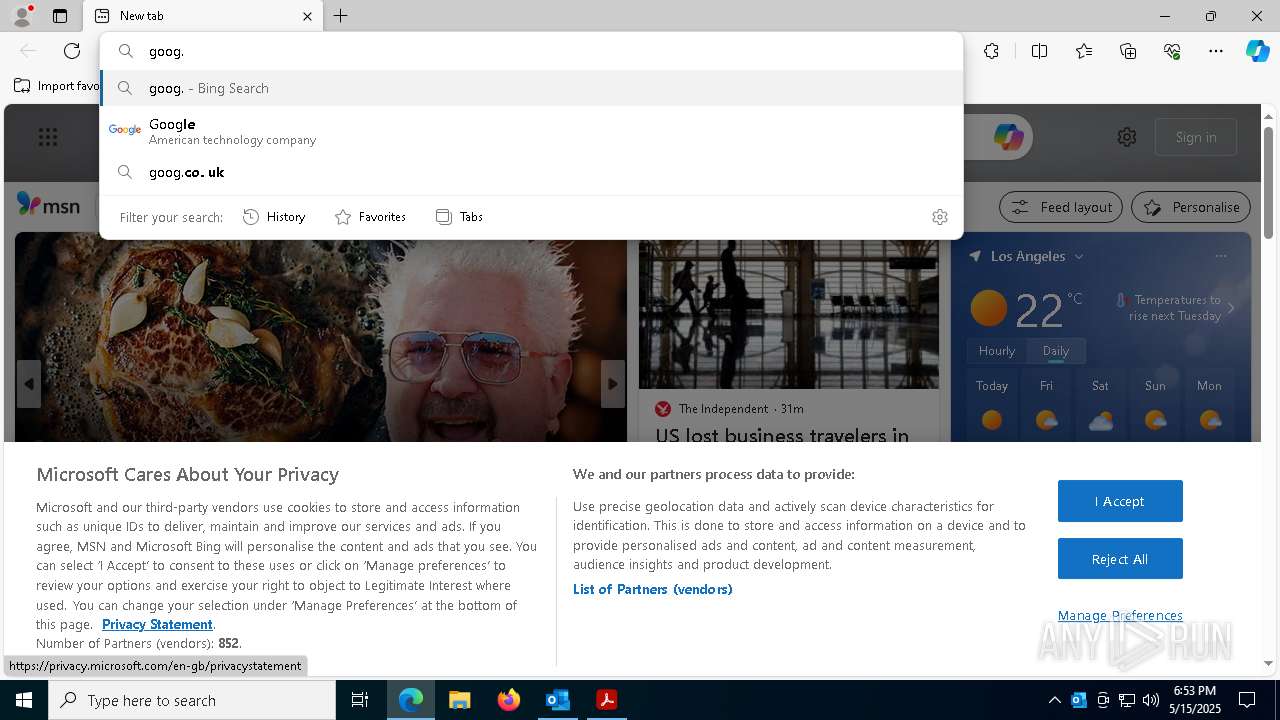Close the New tab tab

(307, 16)
